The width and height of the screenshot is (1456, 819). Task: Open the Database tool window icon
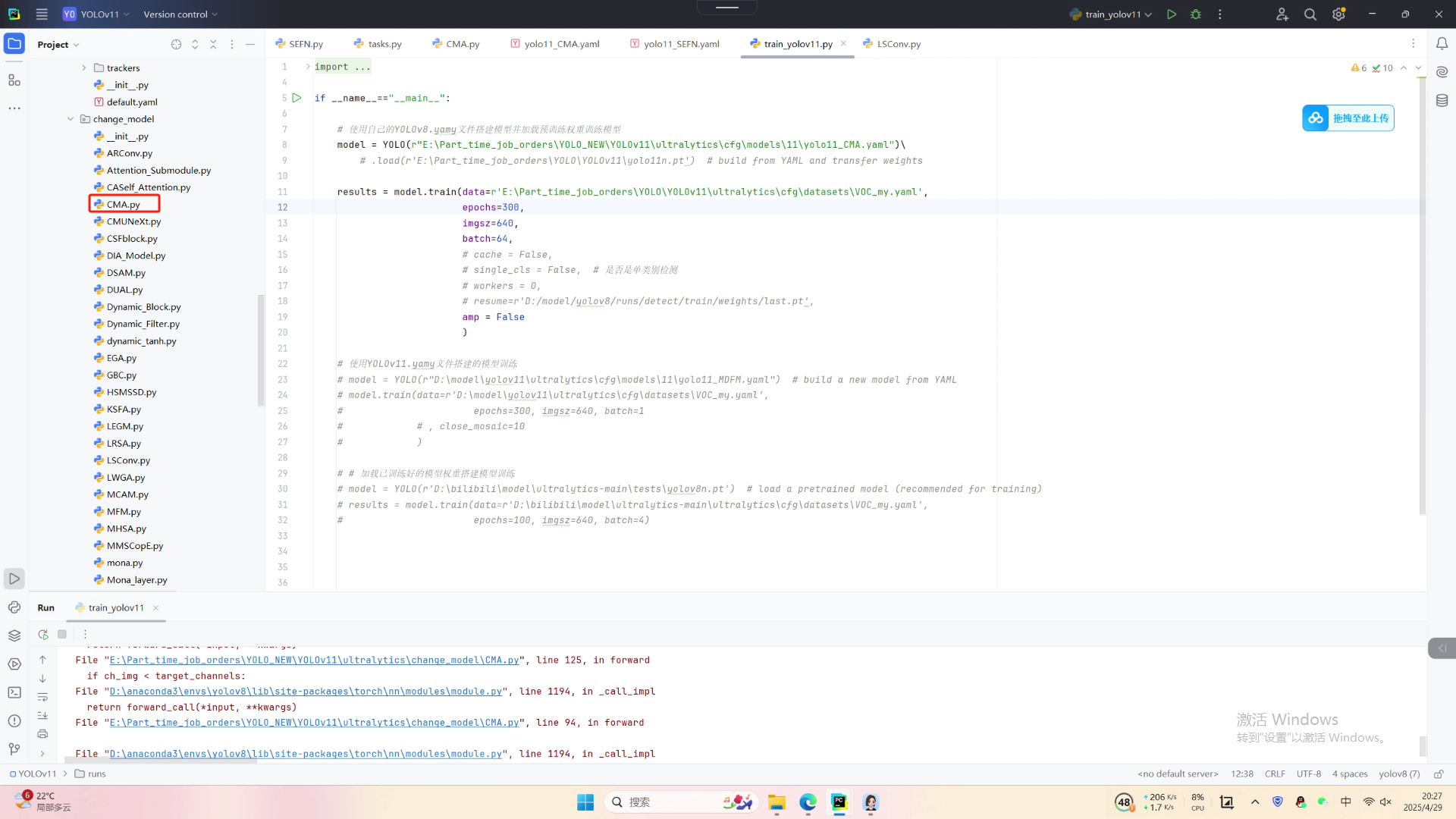[1442, 101]
